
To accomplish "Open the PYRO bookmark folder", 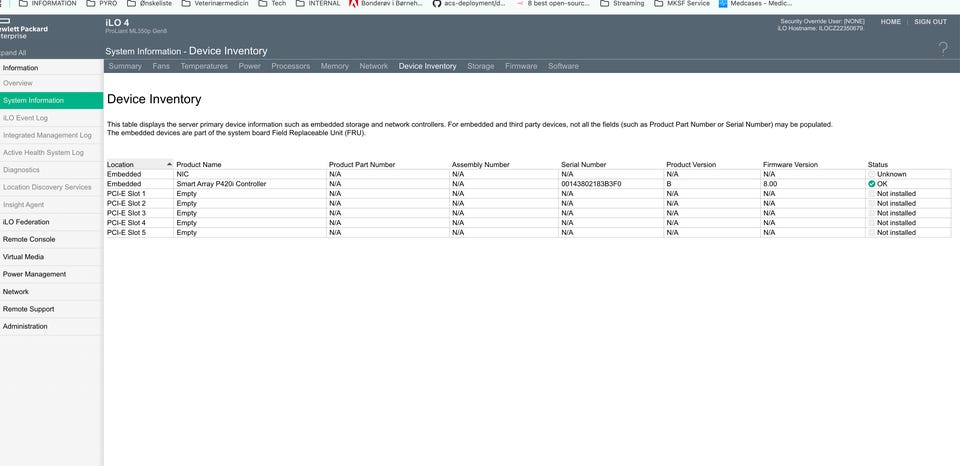I will coord(102,4).
